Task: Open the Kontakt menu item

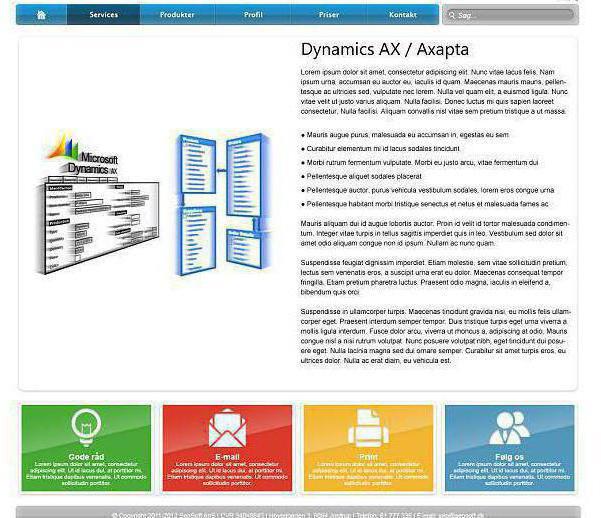Action: 402,15
